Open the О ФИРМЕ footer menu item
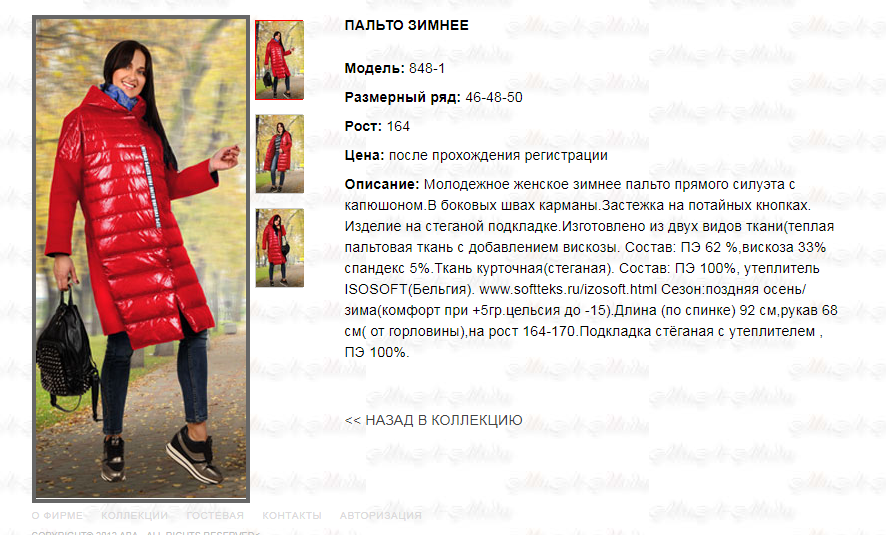The height and width of the screenshot is (535, 886). click(57, 515)
